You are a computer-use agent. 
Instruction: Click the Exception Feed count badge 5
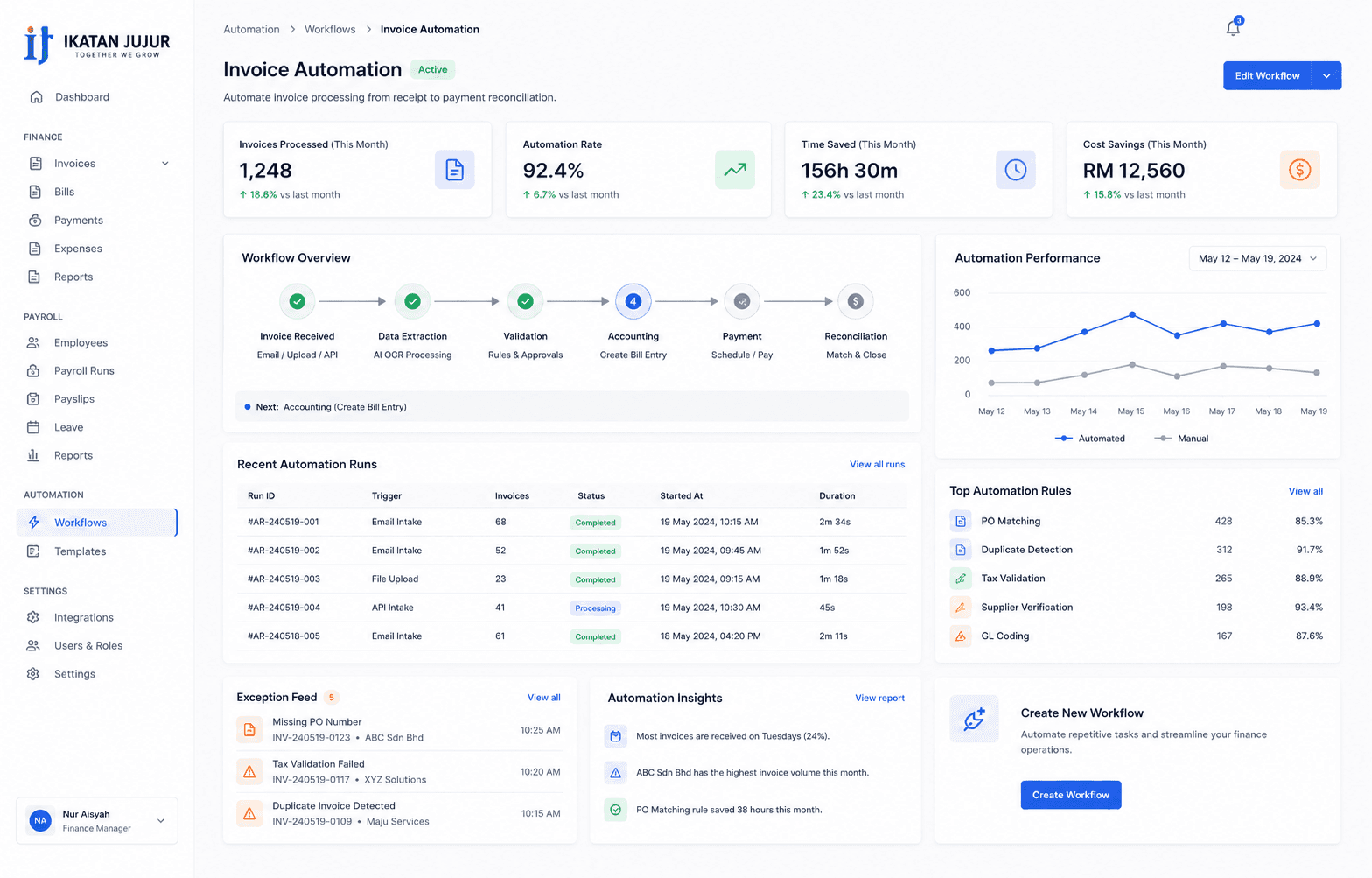(x=332, y=698)
